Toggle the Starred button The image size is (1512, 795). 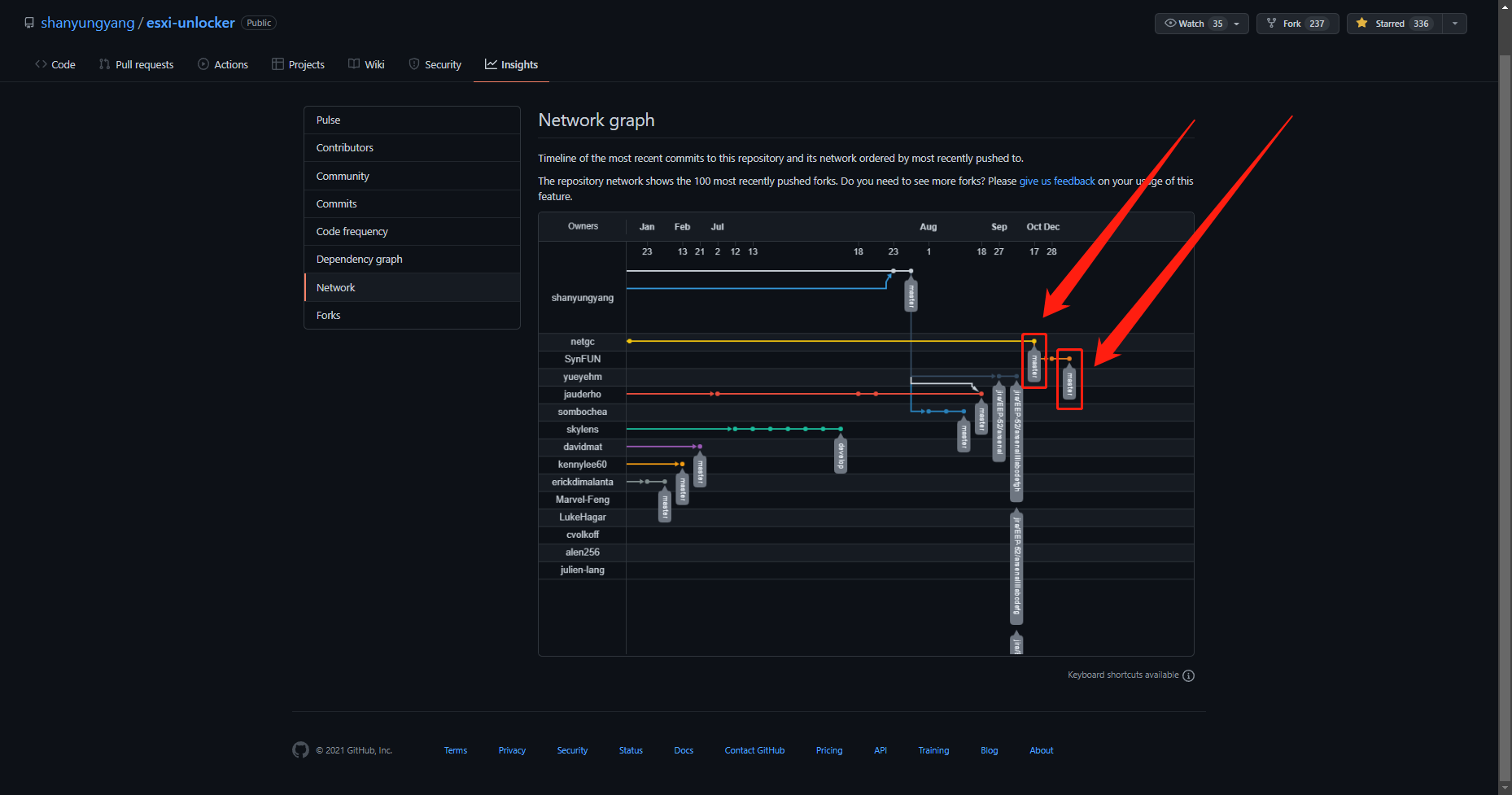[x=1395, y=24]
